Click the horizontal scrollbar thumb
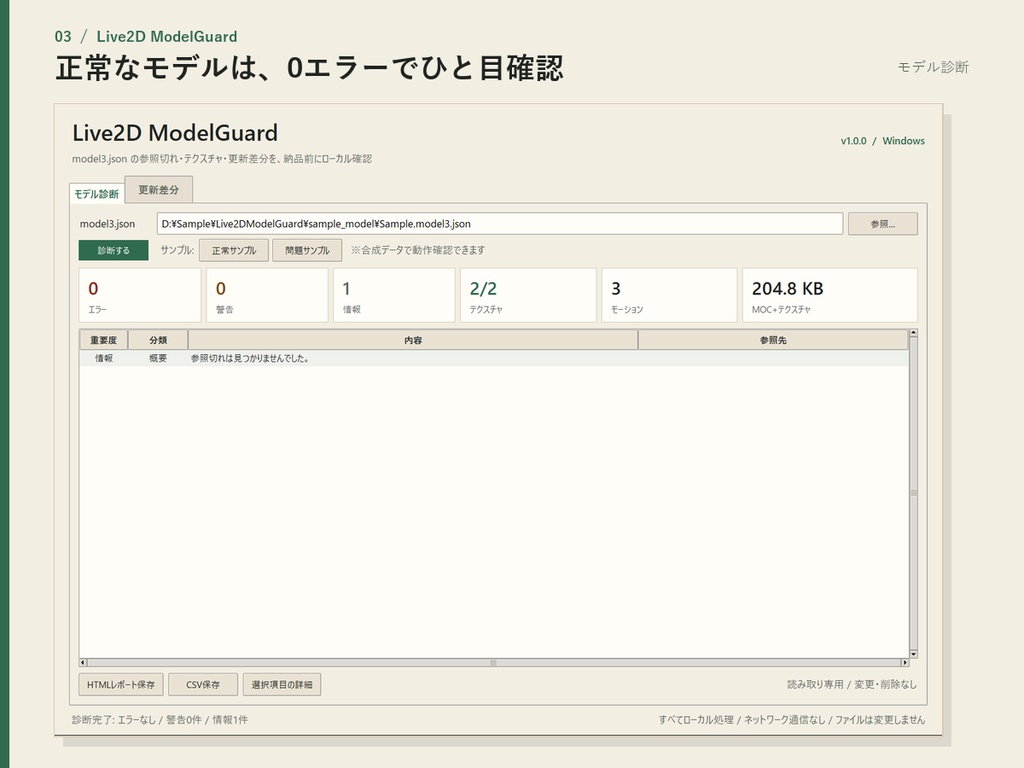Viewport: 1024px width, 768px height. tap(494, 662)
